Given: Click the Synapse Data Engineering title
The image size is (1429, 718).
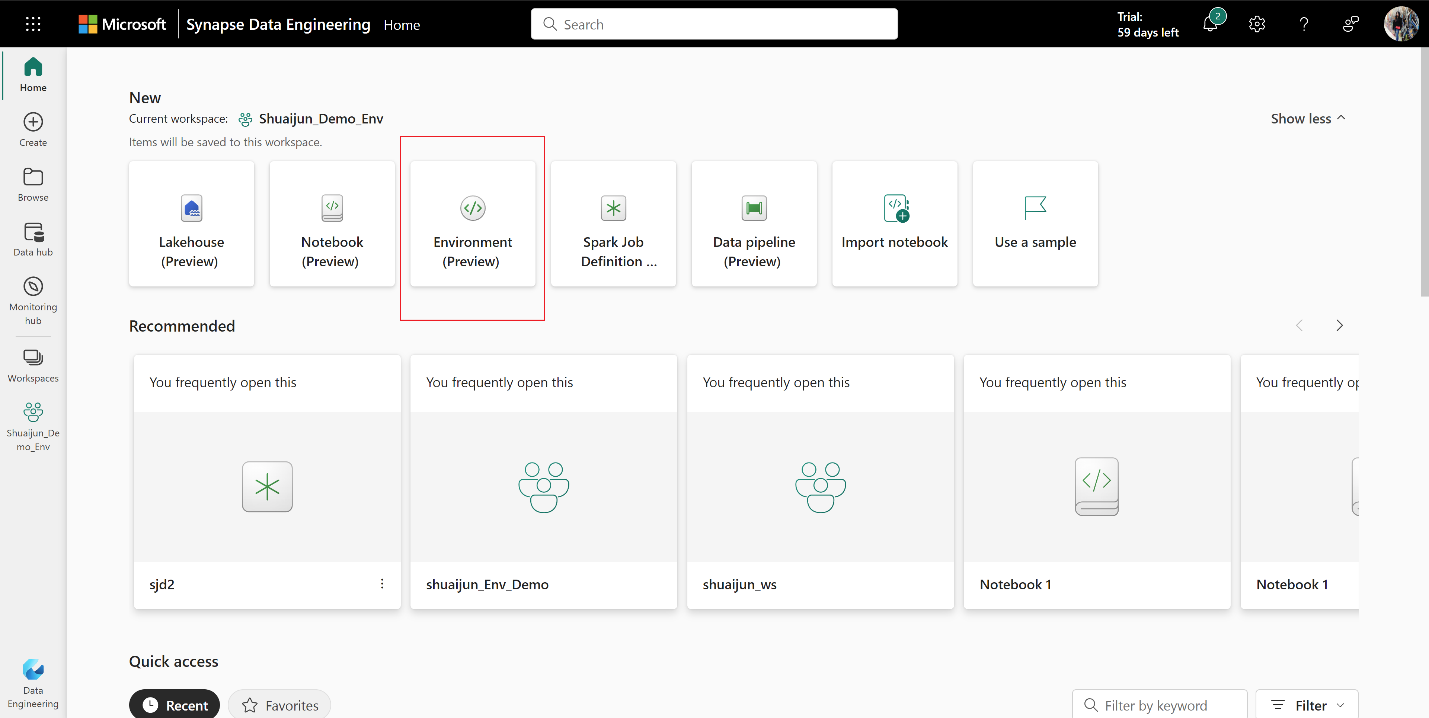Looking at the screenshot, I should tap(278, 25).
